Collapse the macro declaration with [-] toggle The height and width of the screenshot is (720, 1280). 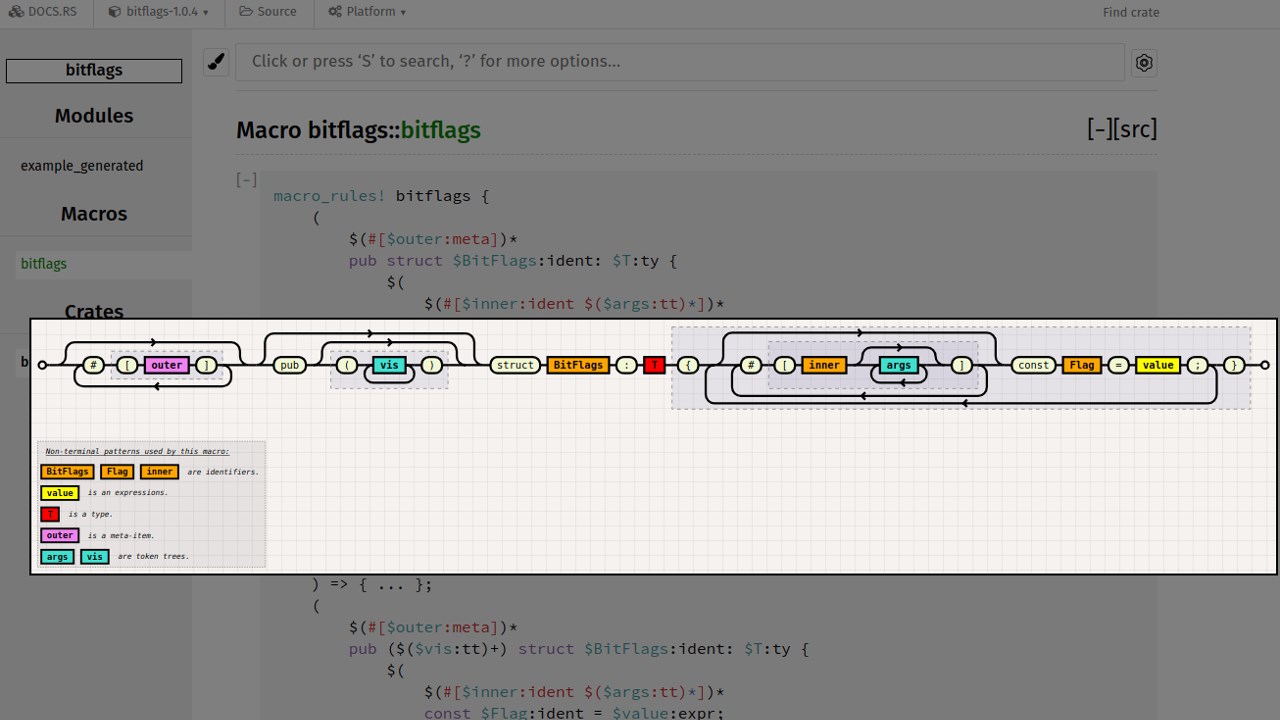(246, 180)
